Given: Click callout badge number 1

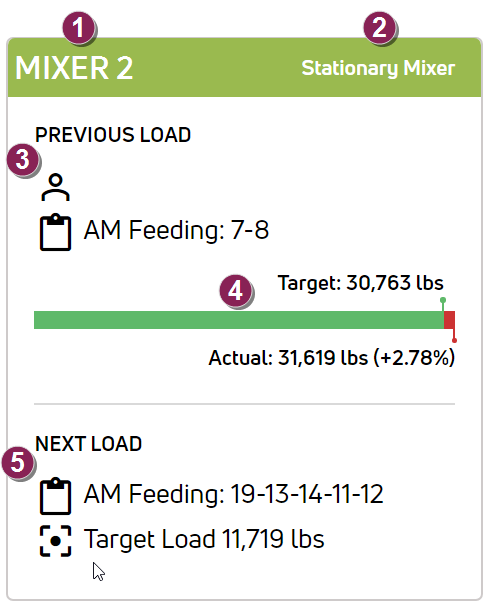Looking at the screenshot, I should 79,28.
